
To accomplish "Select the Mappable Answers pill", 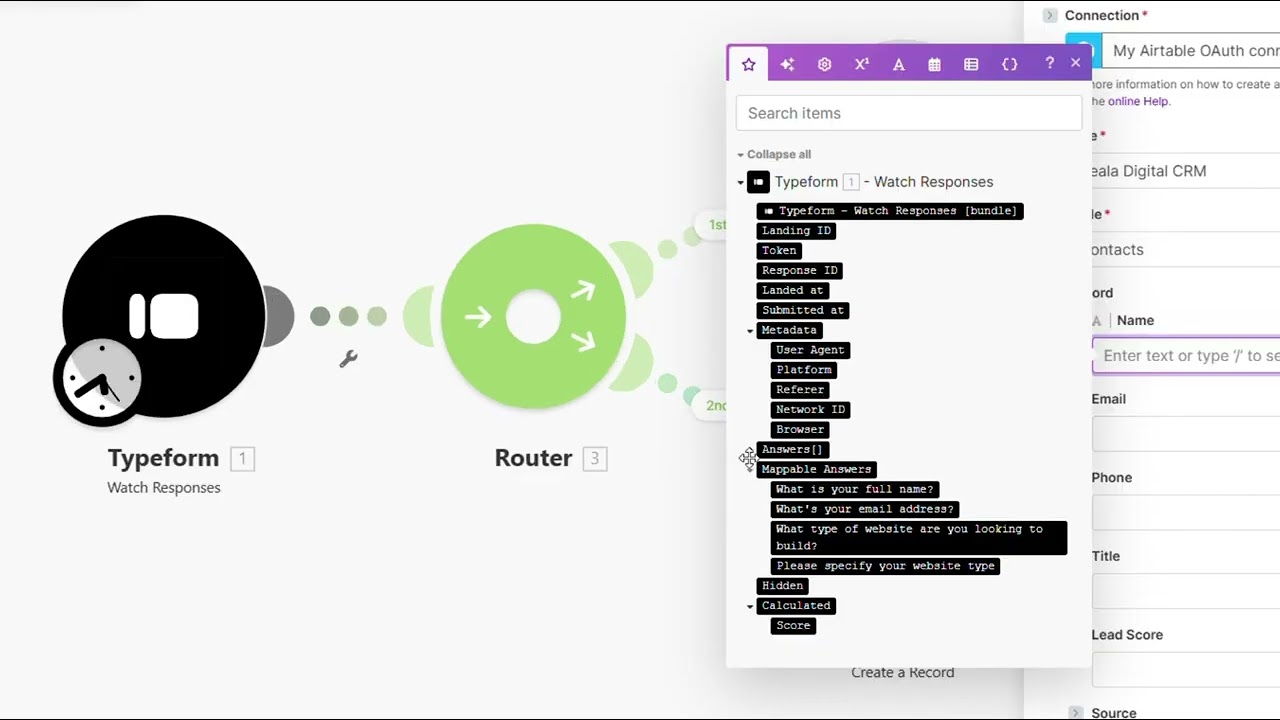I will click(x=817, y=469).
